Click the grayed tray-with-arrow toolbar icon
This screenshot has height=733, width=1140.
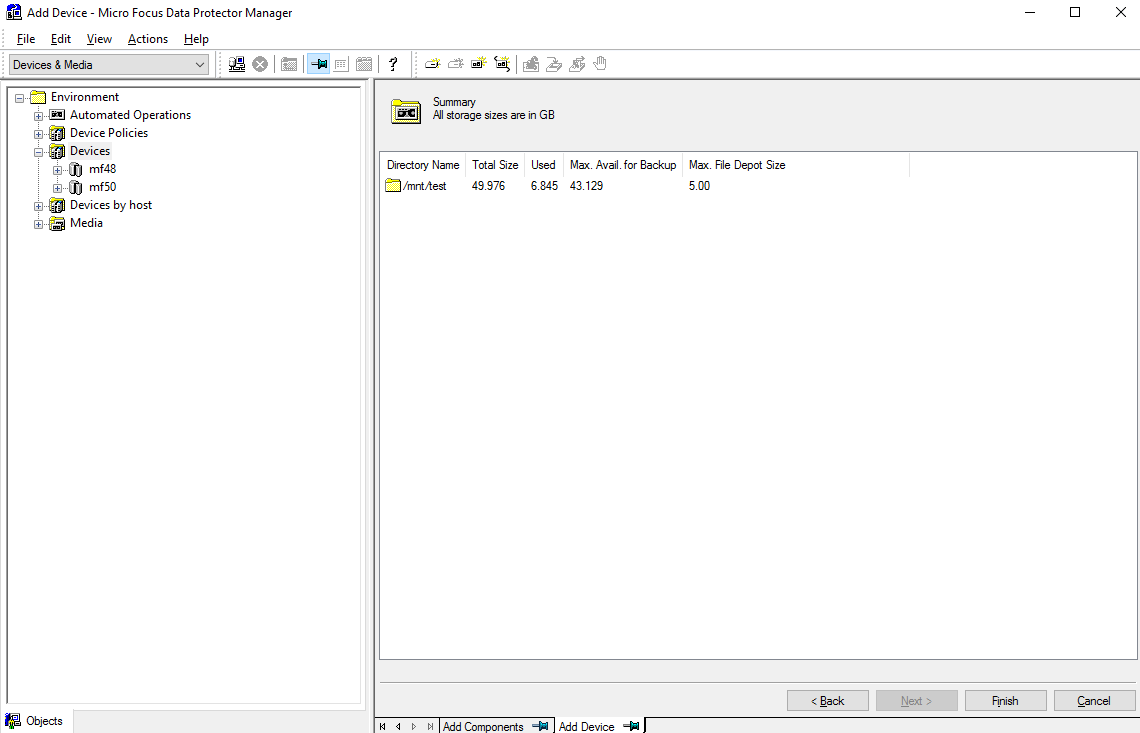[x=554, y=64]
